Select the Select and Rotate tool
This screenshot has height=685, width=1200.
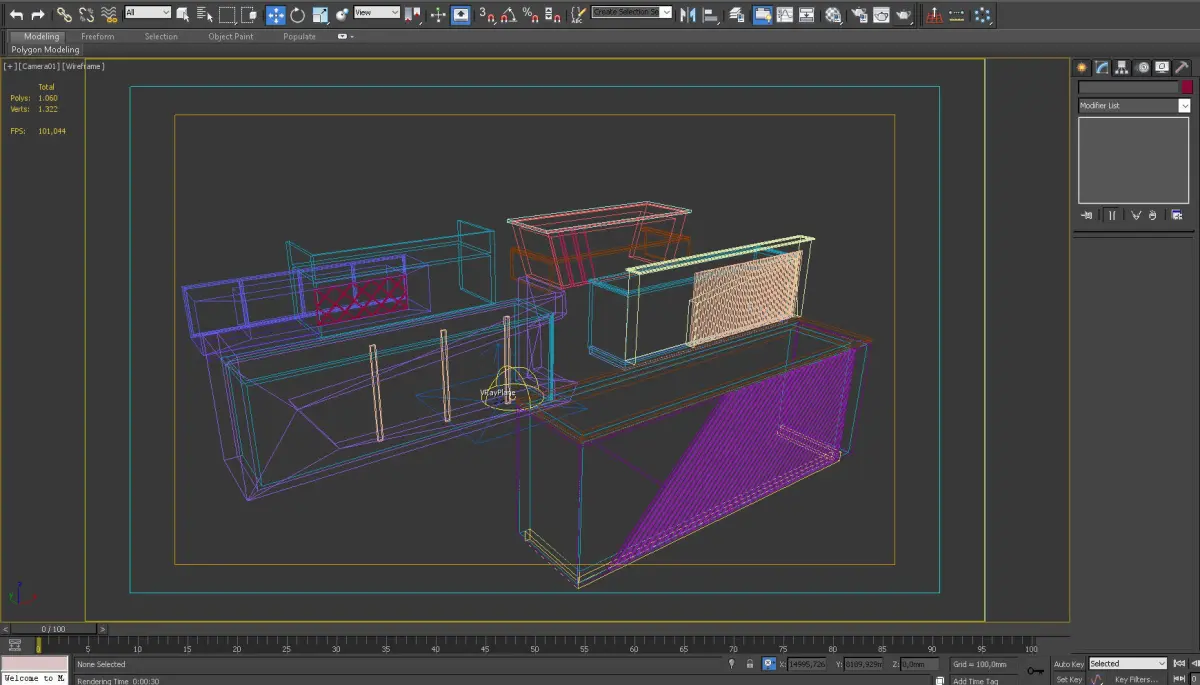tap(298, 15)
